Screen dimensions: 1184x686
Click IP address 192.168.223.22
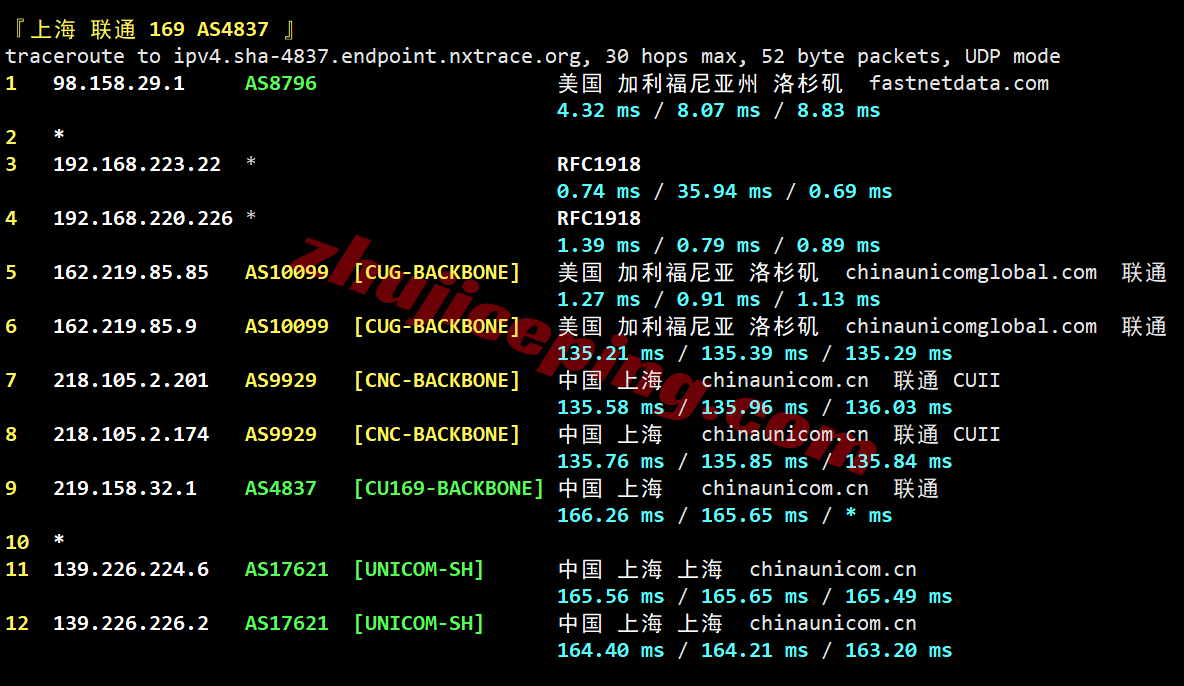[137, 164]
